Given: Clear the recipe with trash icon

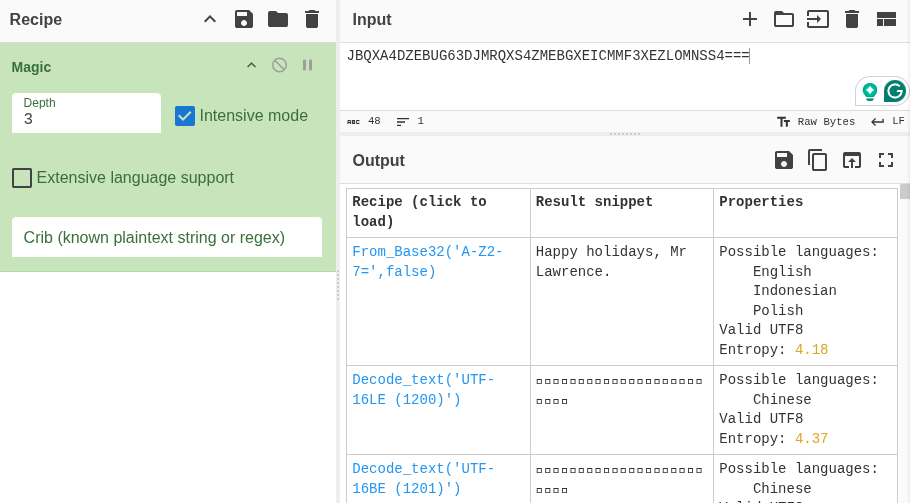Looking at the screenshot, I should tap(312, 19).
